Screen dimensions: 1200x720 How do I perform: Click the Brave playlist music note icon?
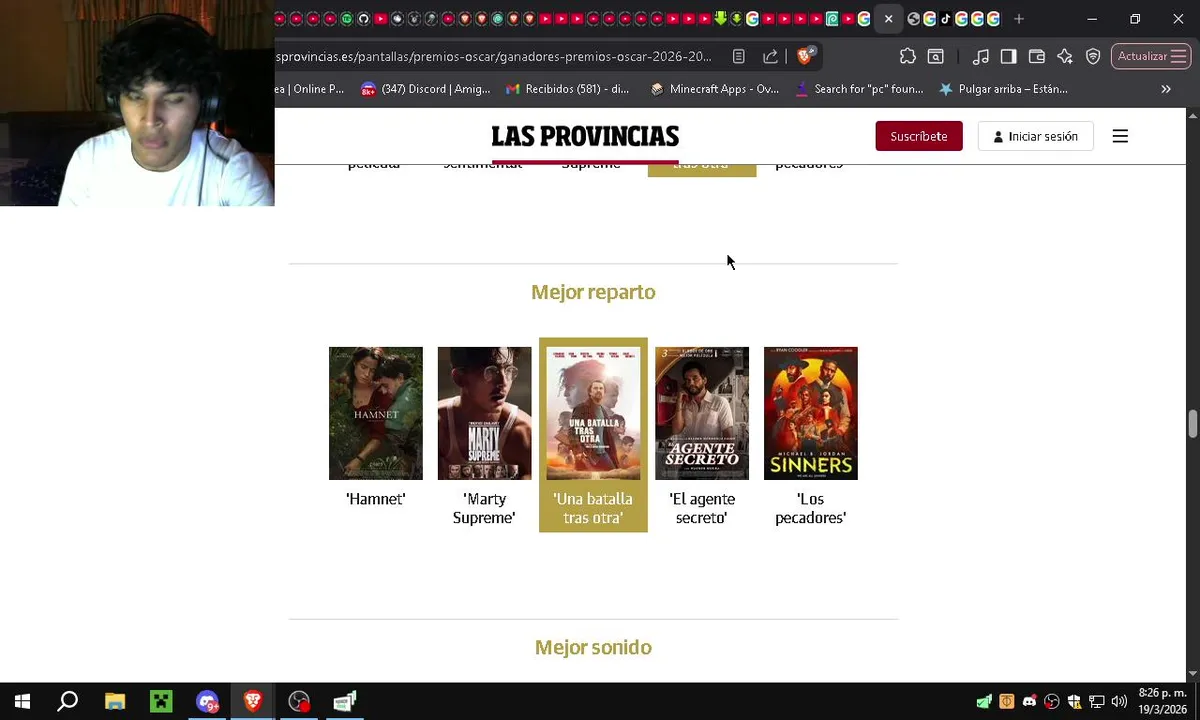point(981,56)
